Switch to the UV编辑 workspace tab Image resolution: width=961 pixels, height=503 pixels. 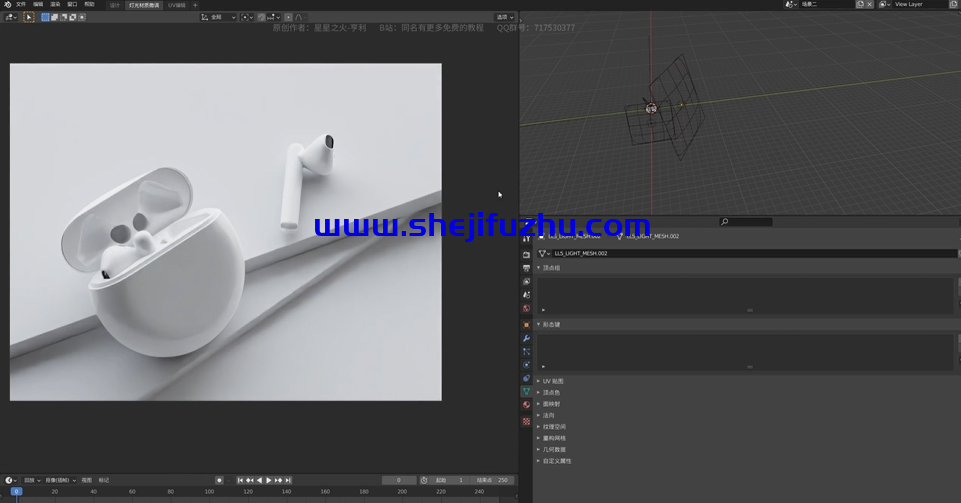click(176, 5)
